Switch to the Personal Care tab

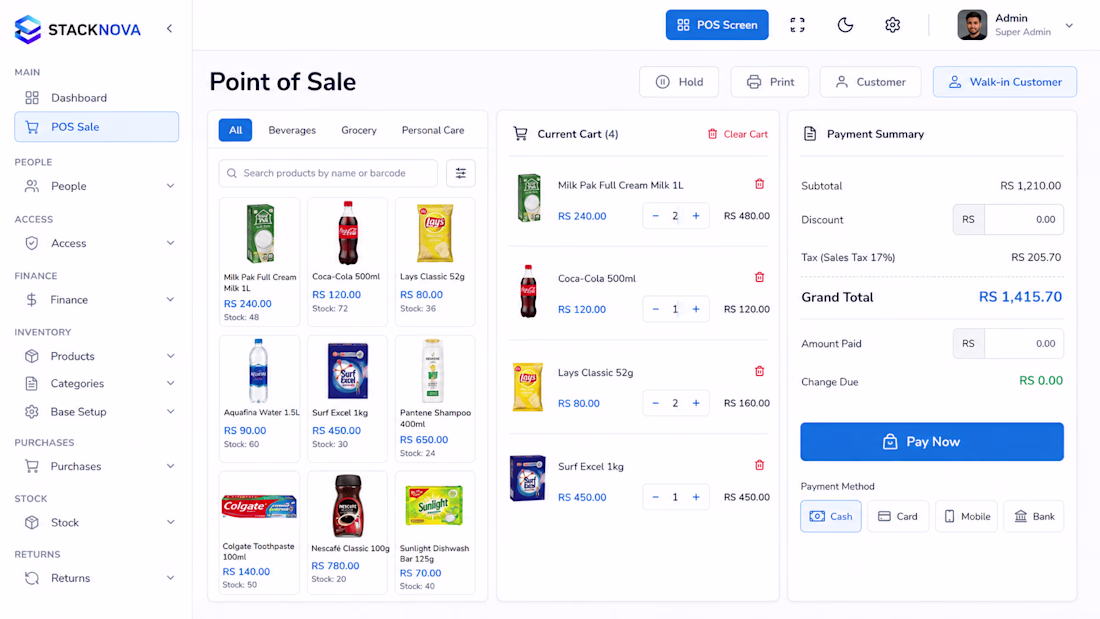[433, 130]
